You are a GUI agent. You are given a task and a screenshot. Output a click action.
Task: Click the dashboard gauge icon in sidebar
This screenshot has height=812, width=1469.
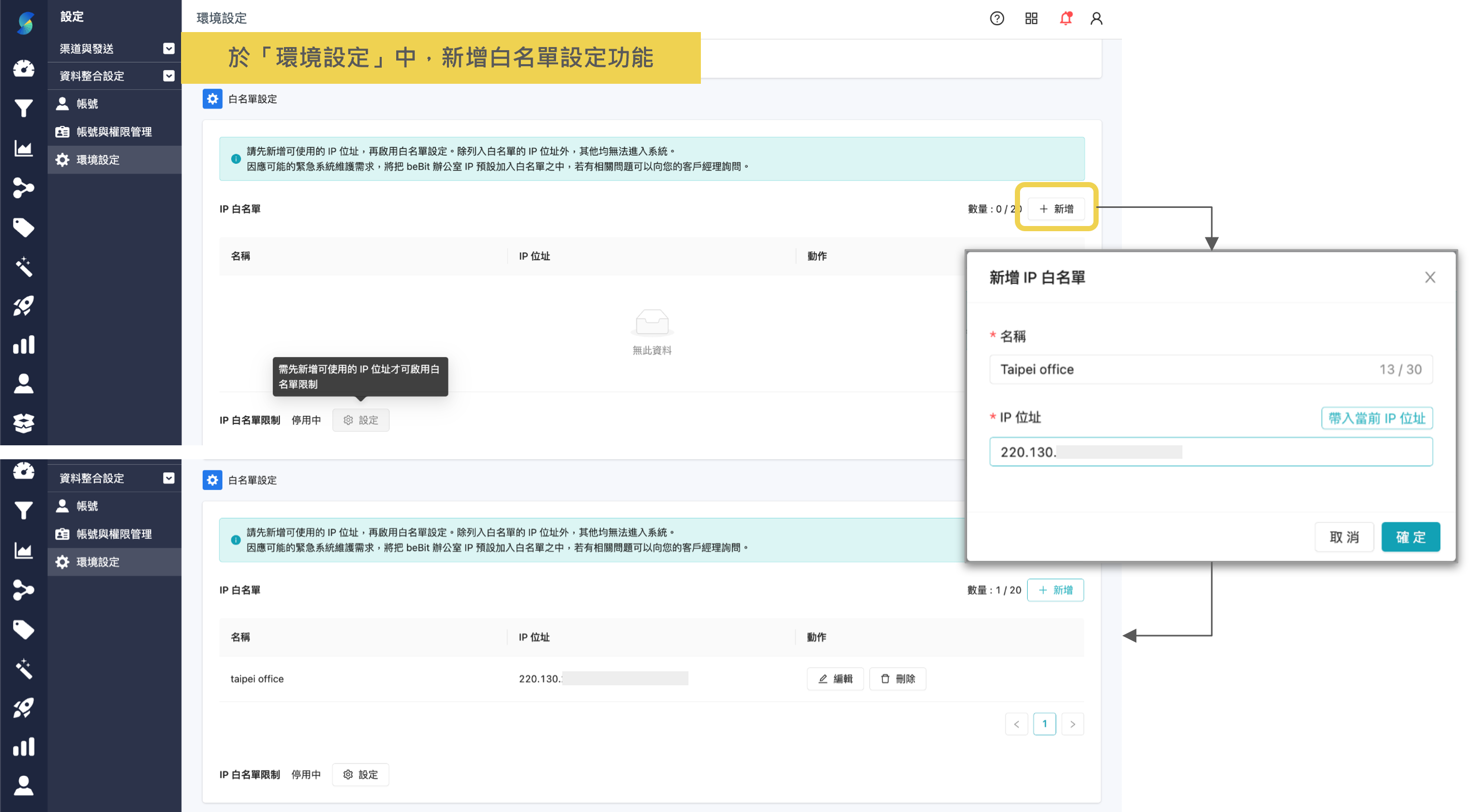click(x=23, y=68)
